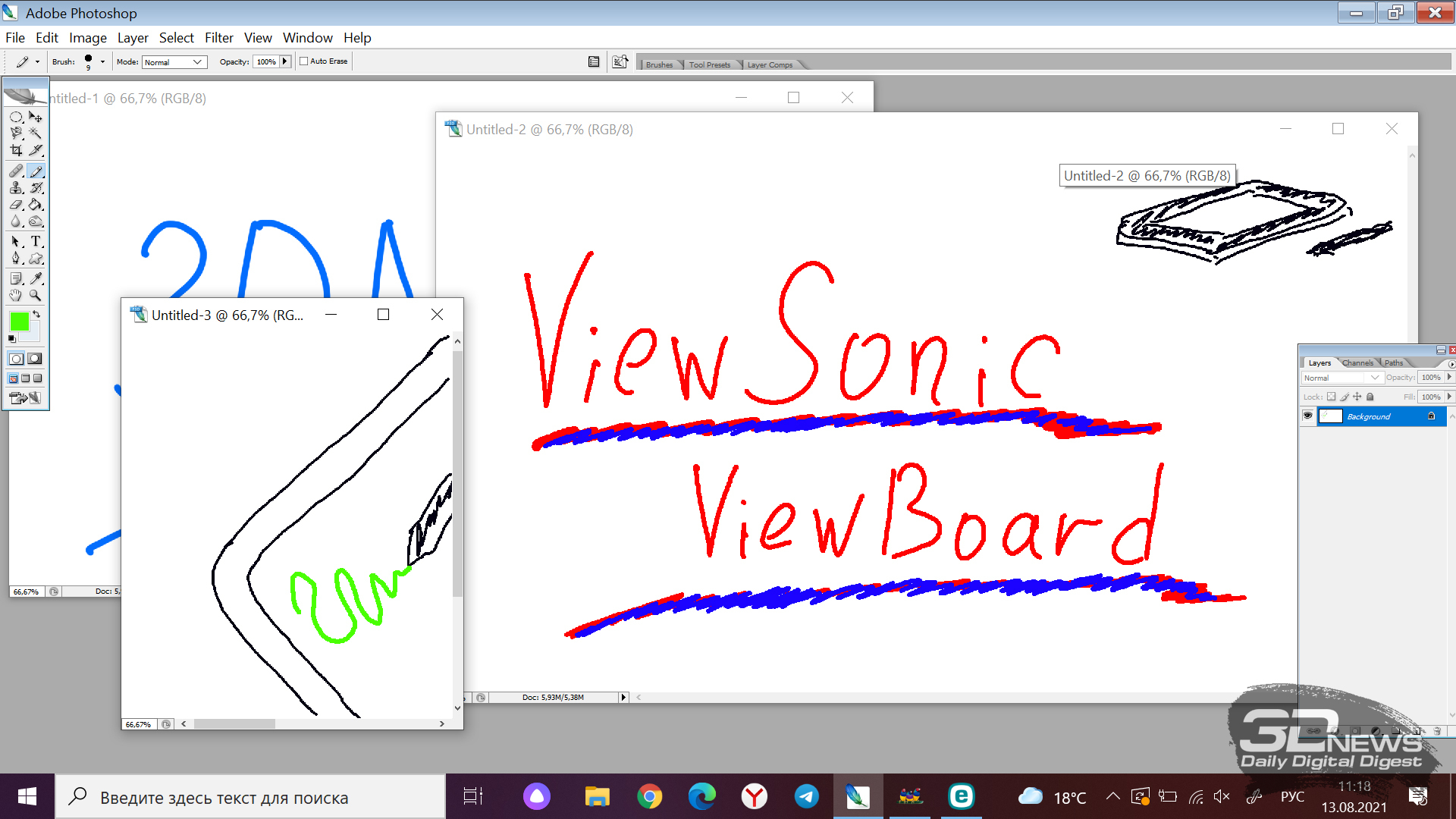Switch to the Paths tab
1456x819 pixels.
tap(1394, 363)
